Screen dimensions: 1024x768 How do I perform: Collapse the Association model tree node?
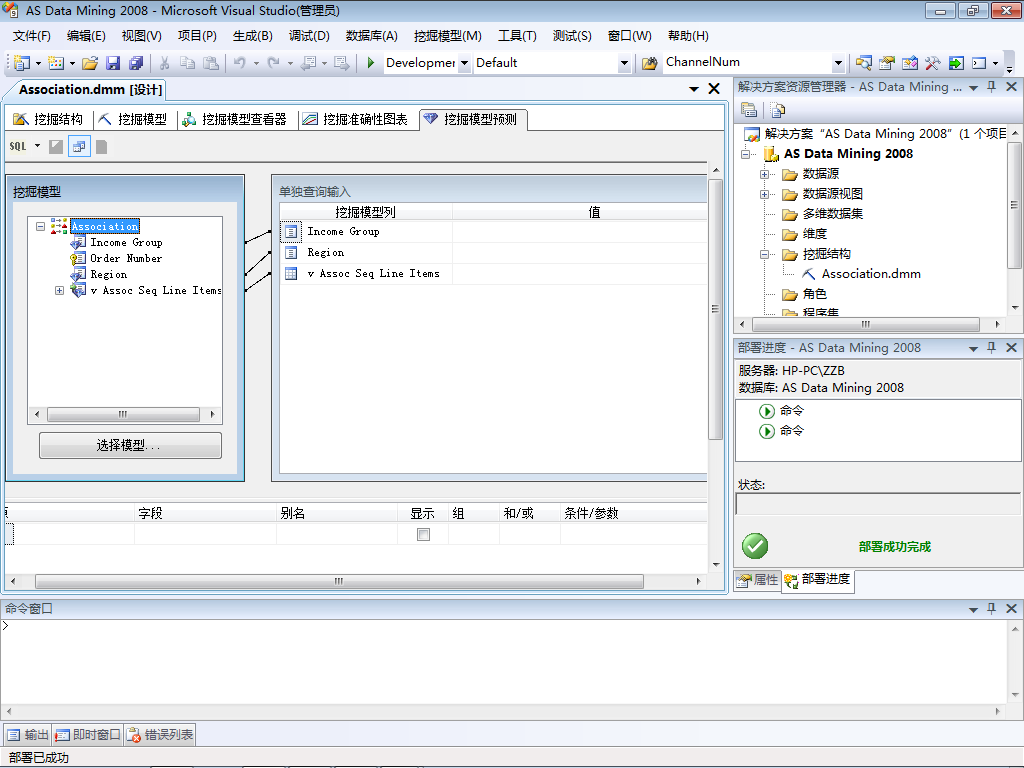click(x=40, y=227)
